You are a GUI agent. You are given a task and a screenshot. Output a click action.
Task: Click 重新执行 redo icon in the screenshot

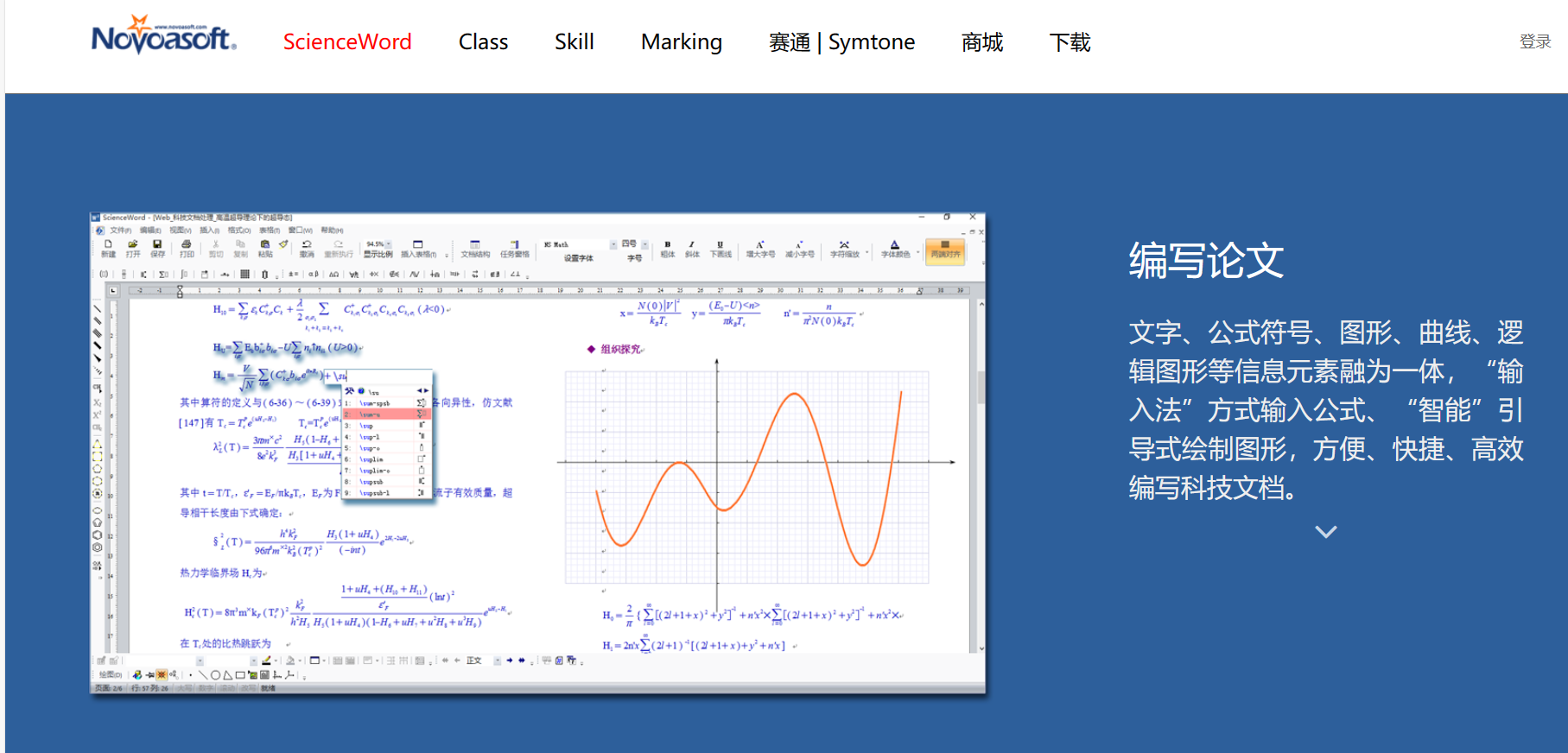pyautogui.click(x=339, y=249)
